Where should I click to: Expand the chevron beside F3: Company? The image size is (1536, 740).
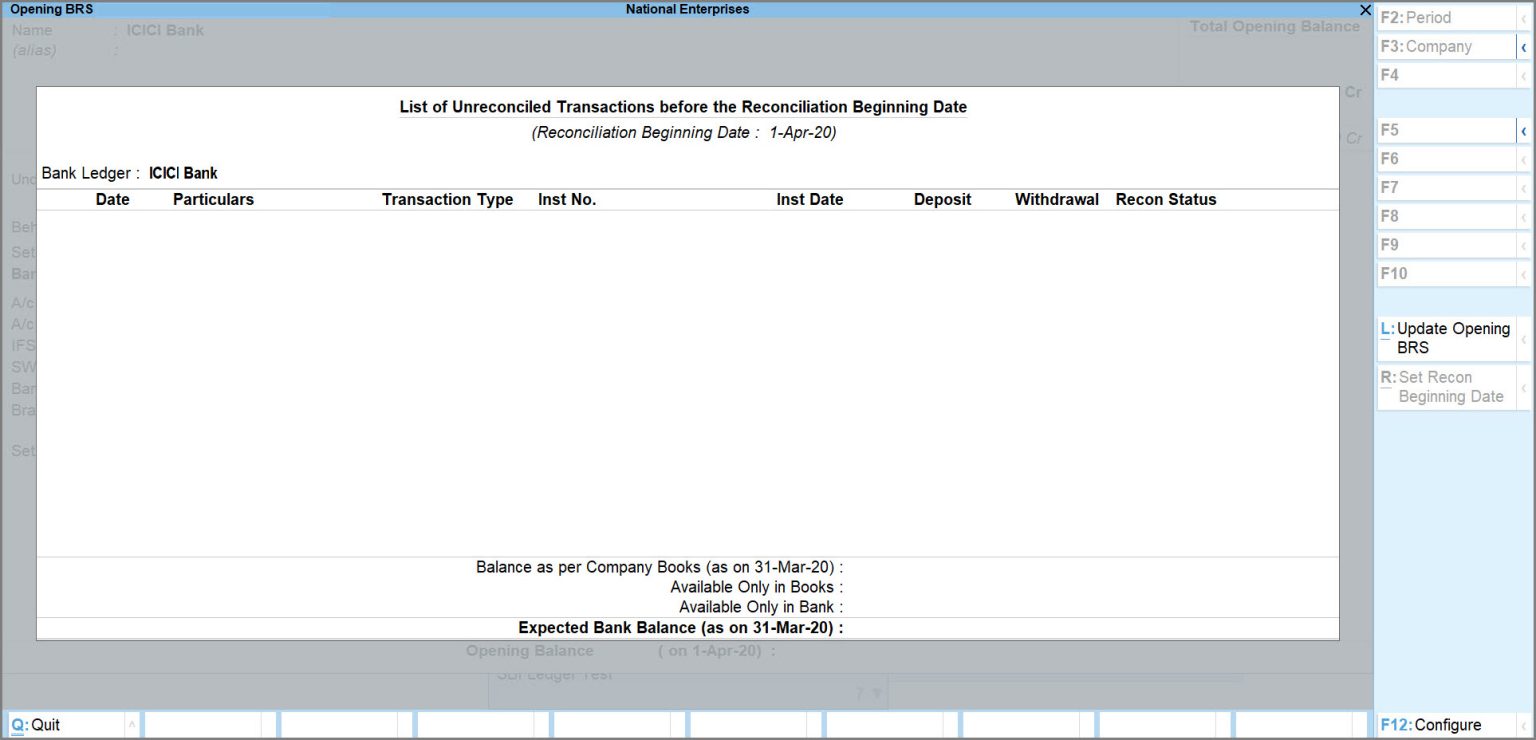point(1523,47)
